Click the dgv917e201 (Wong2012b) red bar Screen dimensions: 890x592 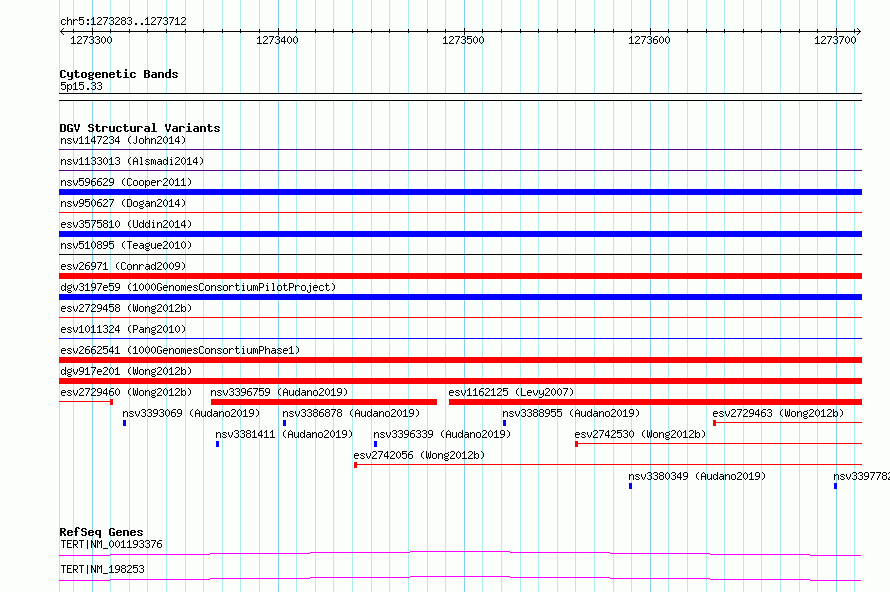click(x=460, y=381)
